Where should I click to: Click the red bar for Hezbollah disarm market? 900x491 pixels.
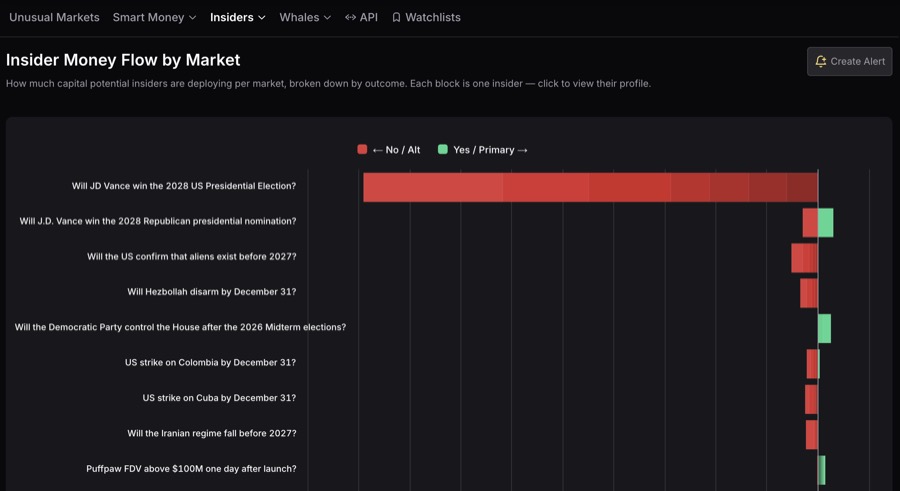(x=809, y=293)
